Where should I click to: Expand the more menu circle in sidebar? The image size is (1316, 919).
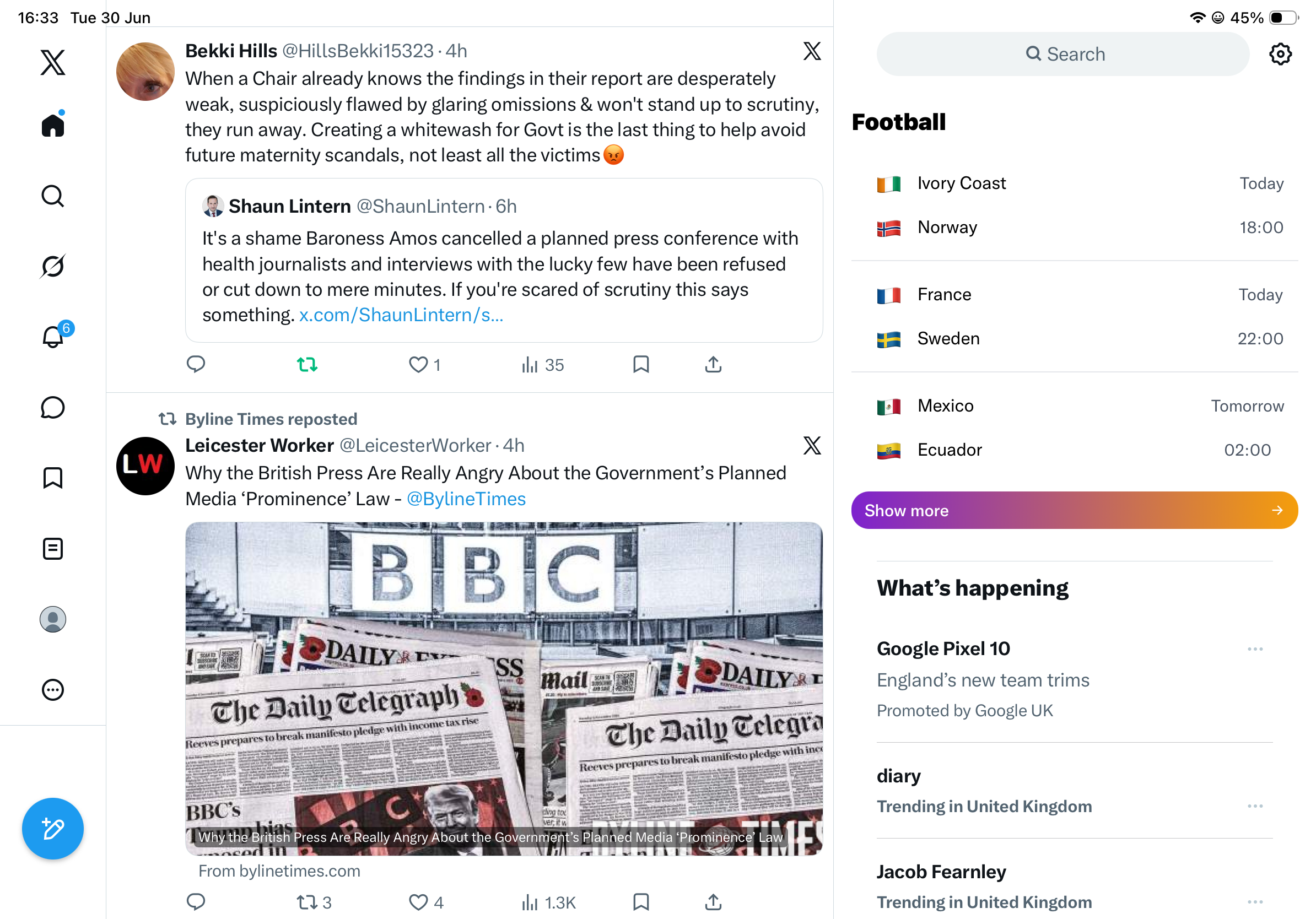click(53, 690)
